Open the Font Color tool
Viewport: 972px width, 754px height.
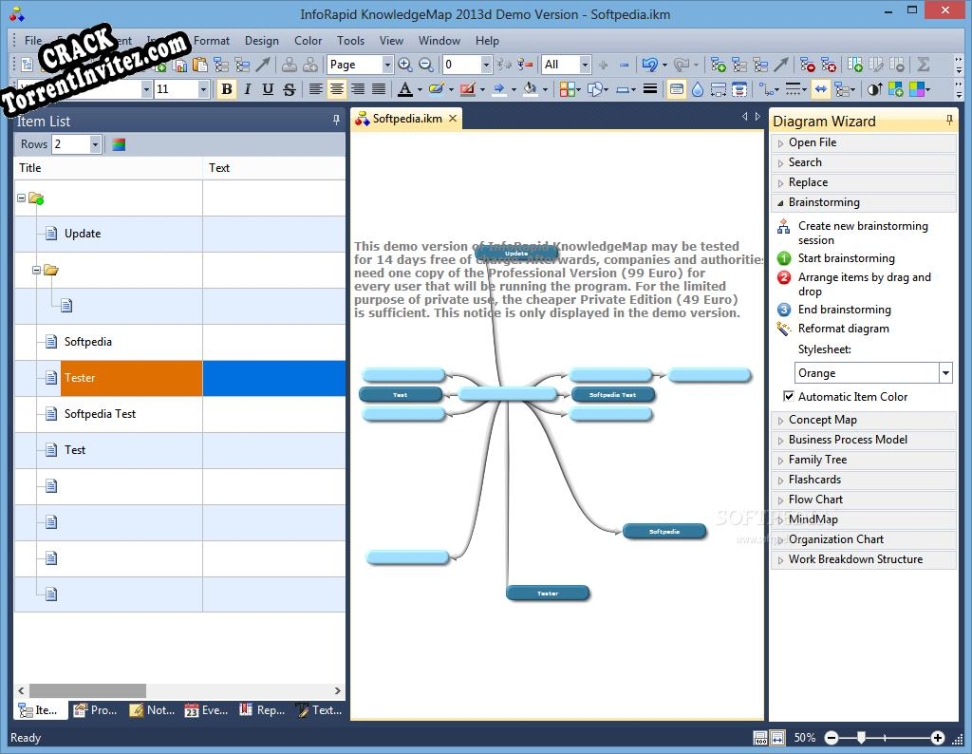pos(404,89)
